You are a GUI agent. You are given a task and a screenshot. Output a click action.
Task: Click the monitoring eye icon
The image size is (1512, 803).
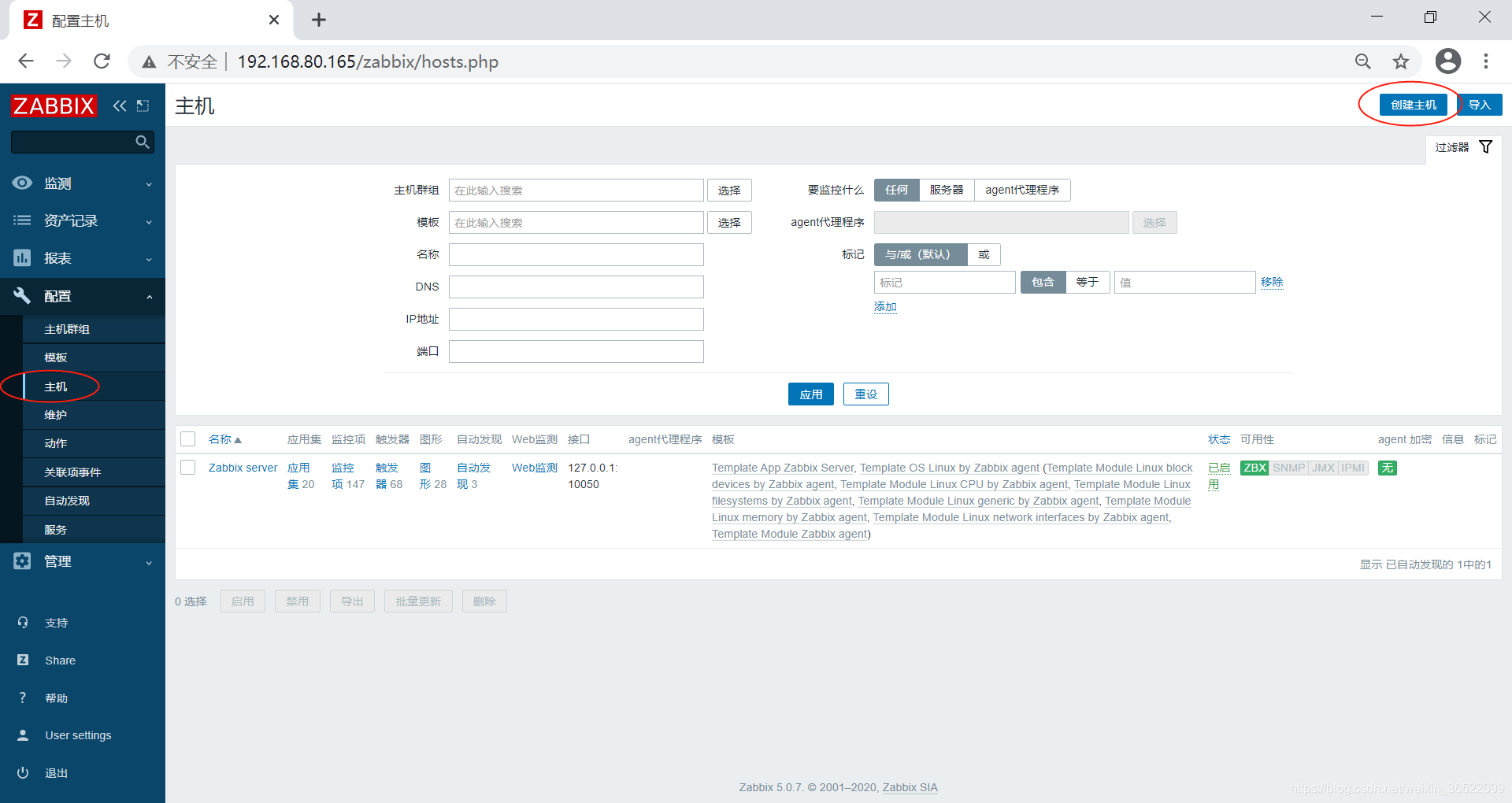22,183
